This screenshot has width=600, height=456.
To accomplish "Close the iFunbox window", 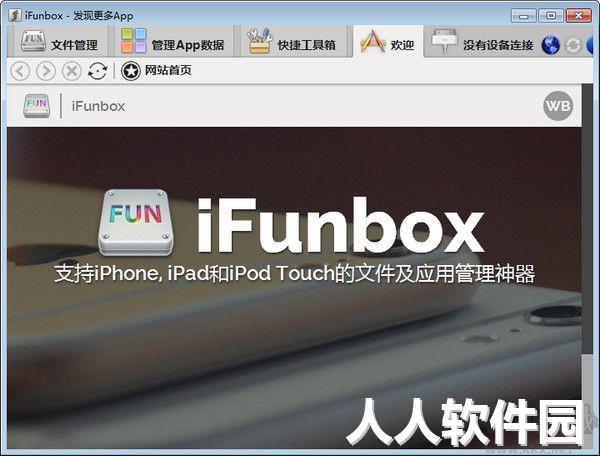I will (578, 16).
